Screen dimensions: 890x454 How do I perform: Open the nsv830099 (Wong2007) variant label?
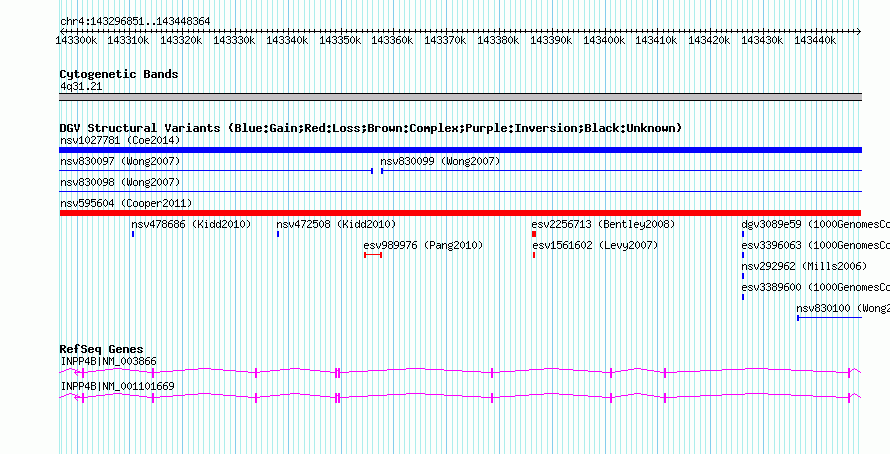click(x=440, y=162)
